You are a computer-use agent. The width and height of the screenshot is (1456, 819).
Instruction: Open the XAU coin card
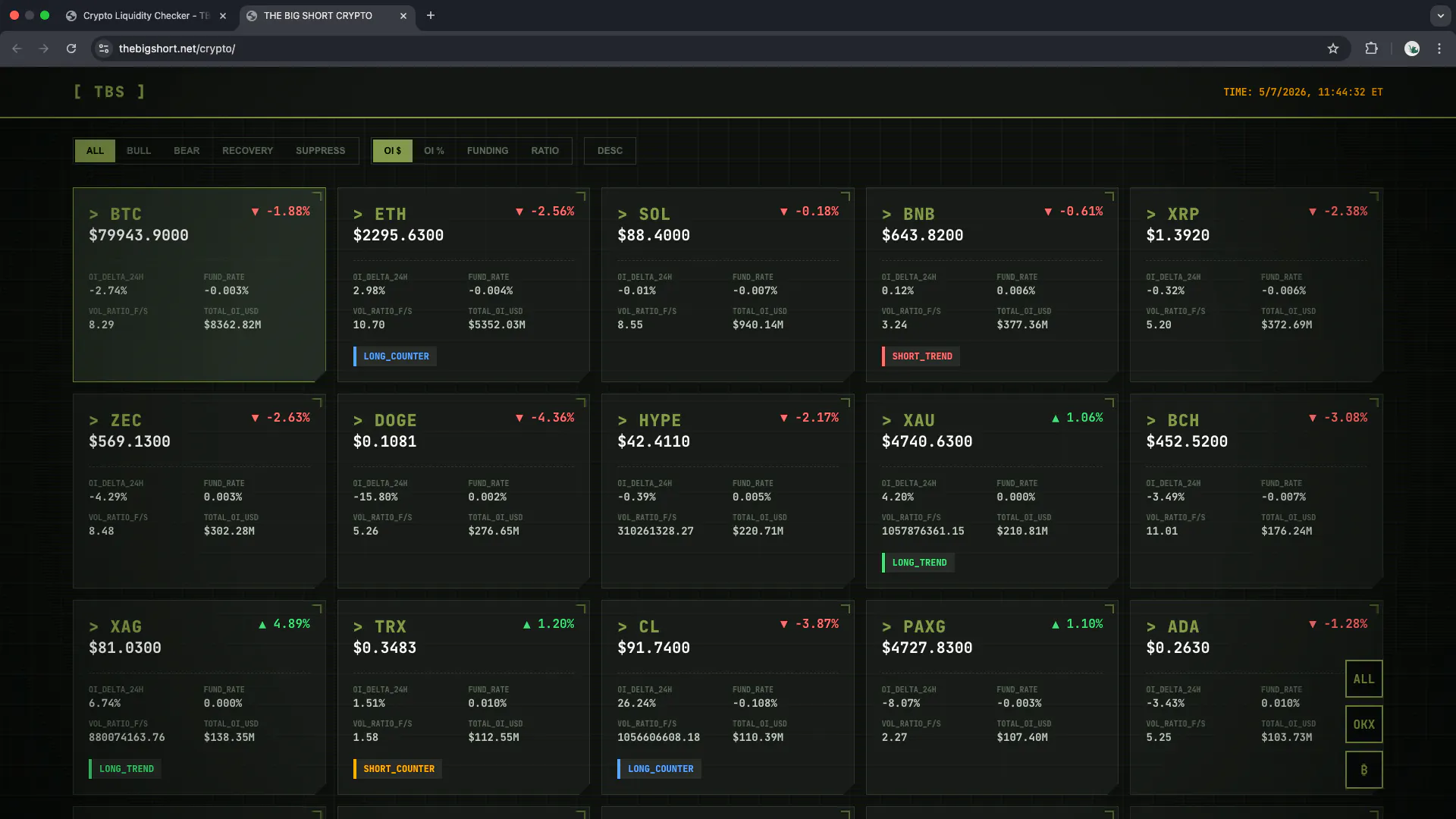[992, 491]
